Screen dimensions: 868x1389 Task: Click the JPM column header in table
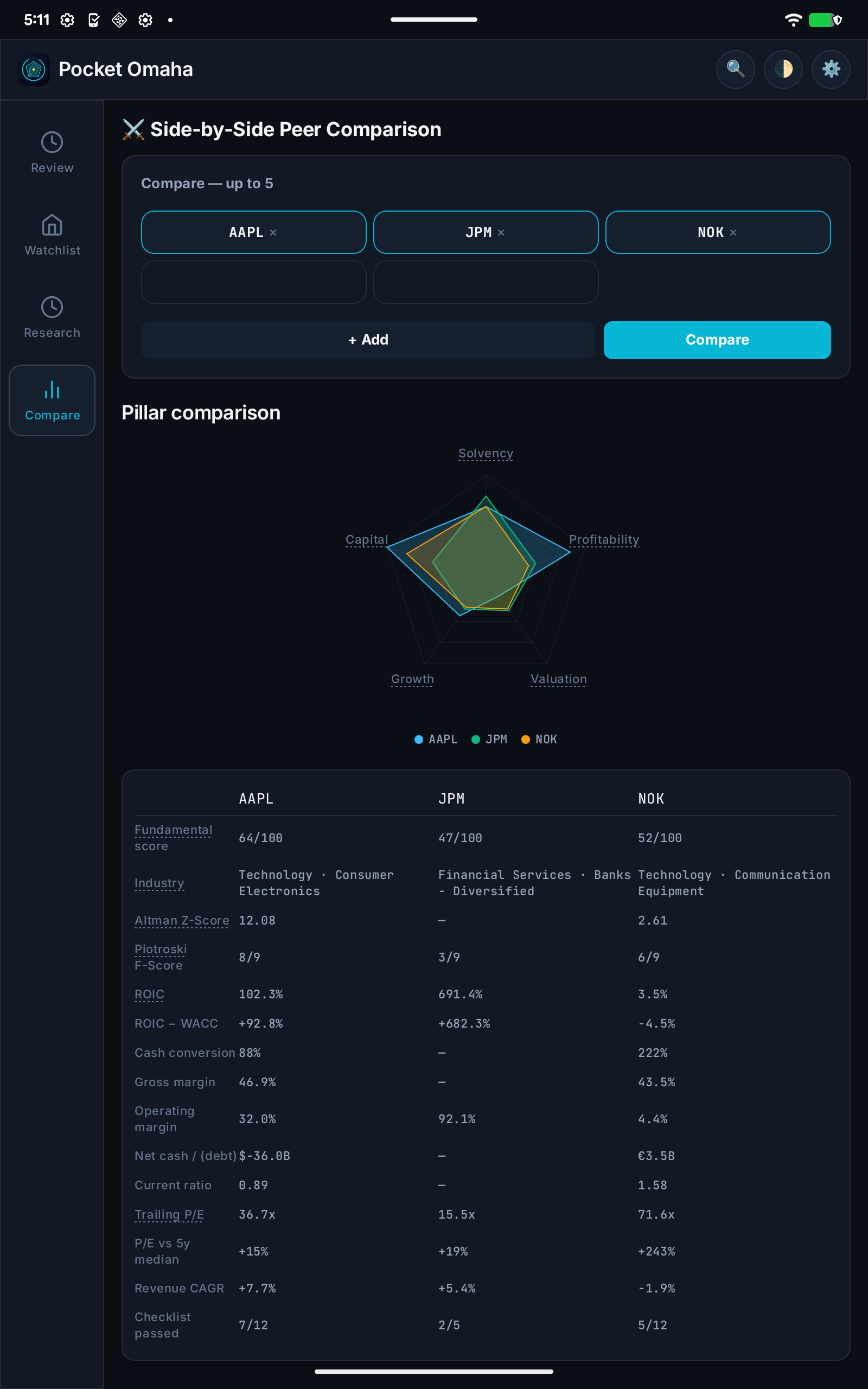tap(451, 798)
